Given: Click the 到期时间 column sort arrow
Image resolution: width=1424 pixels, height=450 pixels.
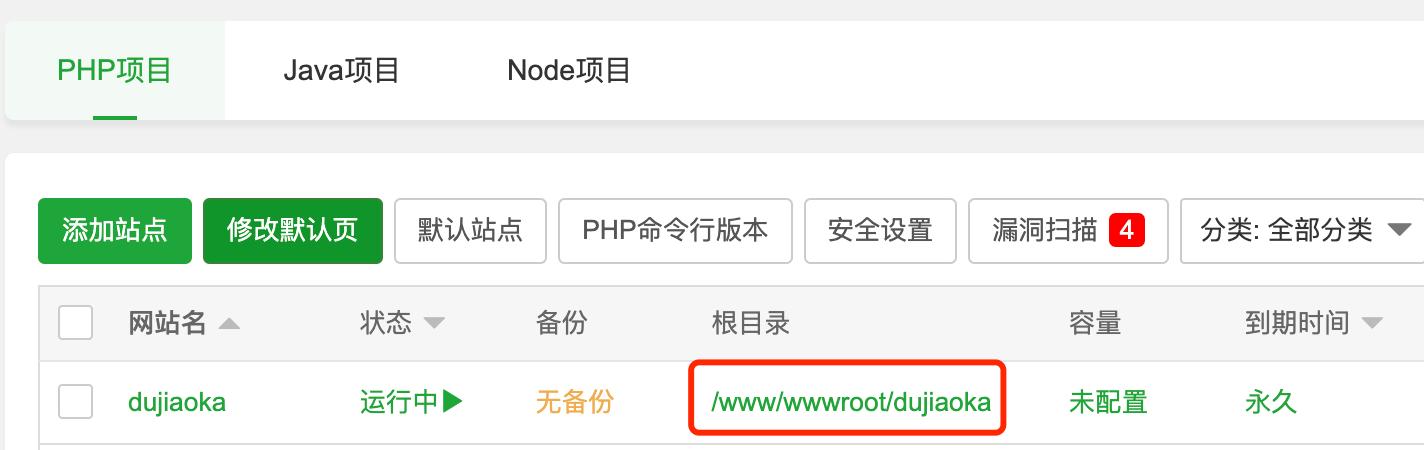Looking at the screenshot, I should 1372,323.
